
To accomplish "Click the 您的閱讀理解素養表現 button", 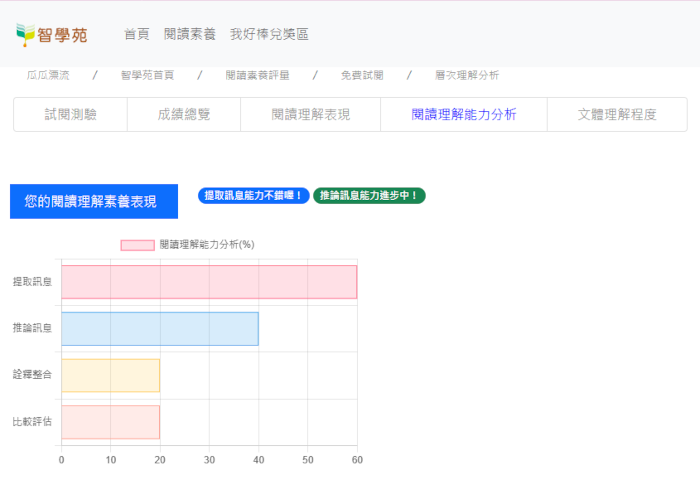I will (94, 201).
